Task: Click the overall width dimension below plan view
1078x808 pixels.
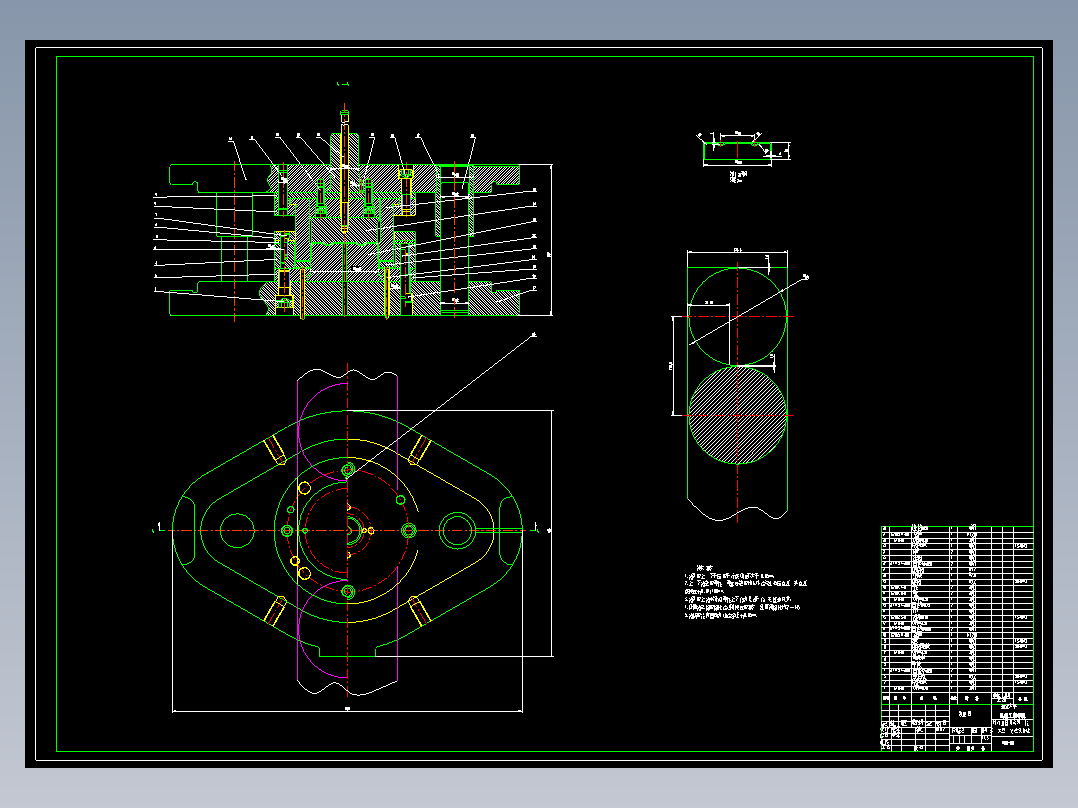Action: 347,710
